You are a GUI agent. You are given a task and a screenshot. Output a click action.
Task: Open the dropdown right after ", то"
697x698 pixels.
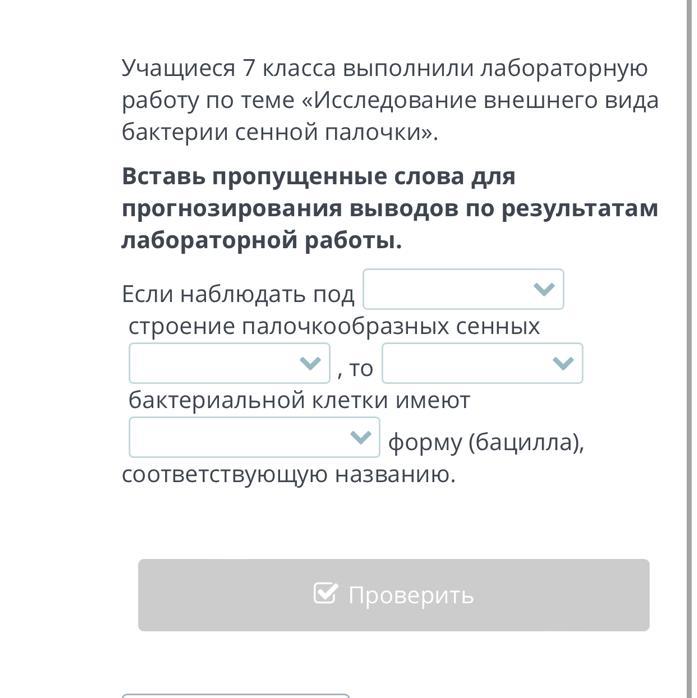pyautogui.click(x=482, y=363)
